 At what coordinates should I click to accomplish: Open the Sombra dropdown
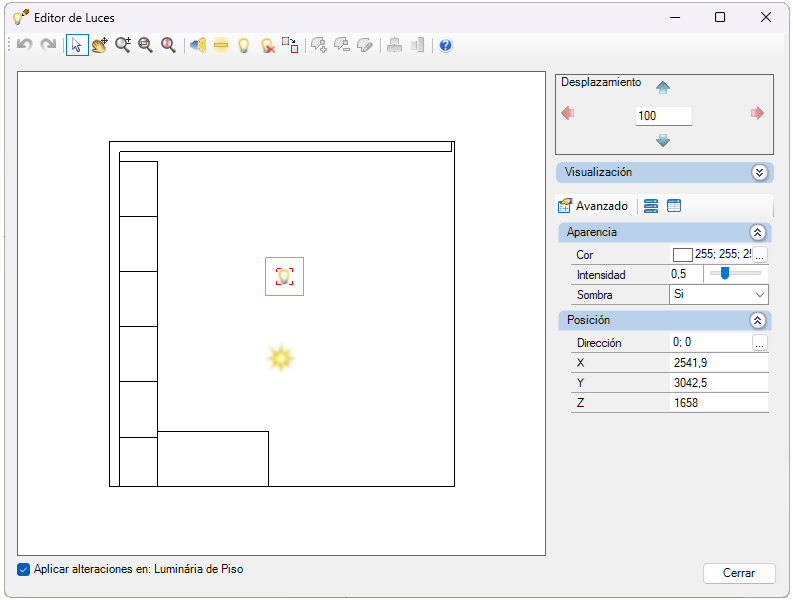pyautogui.click(x=759, y=294)
